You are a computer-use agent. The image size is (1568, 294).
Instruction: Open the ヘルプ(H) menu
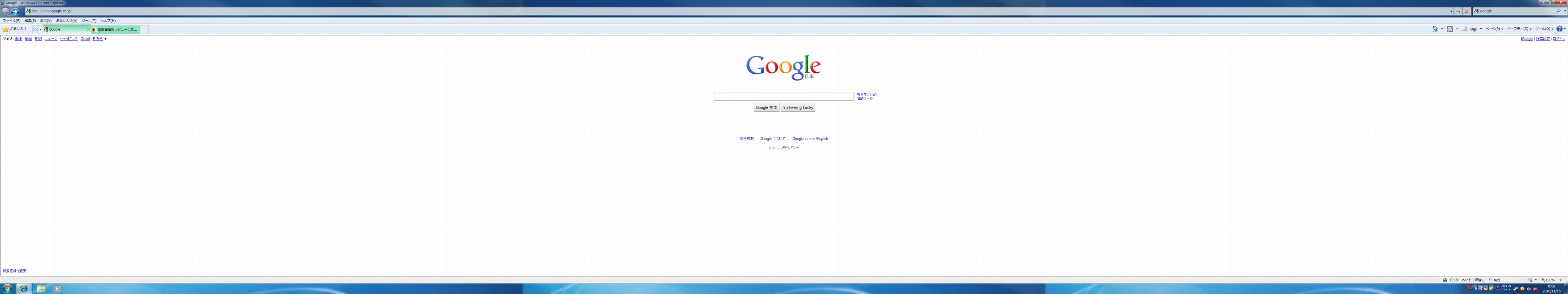pos(108,21)
